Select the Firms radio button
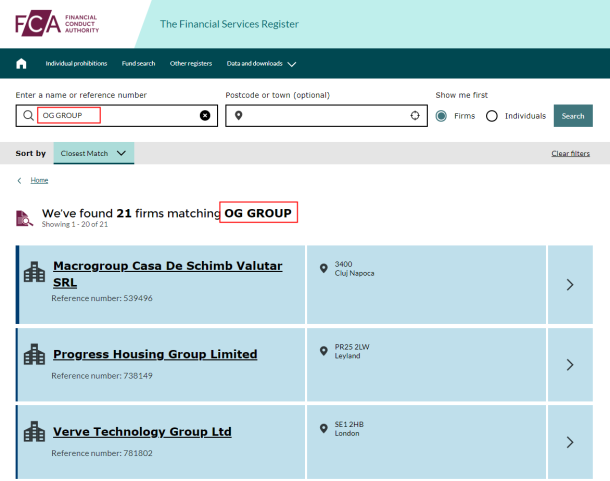This screenshot has width=610, height=481. [x=441, y=116]
